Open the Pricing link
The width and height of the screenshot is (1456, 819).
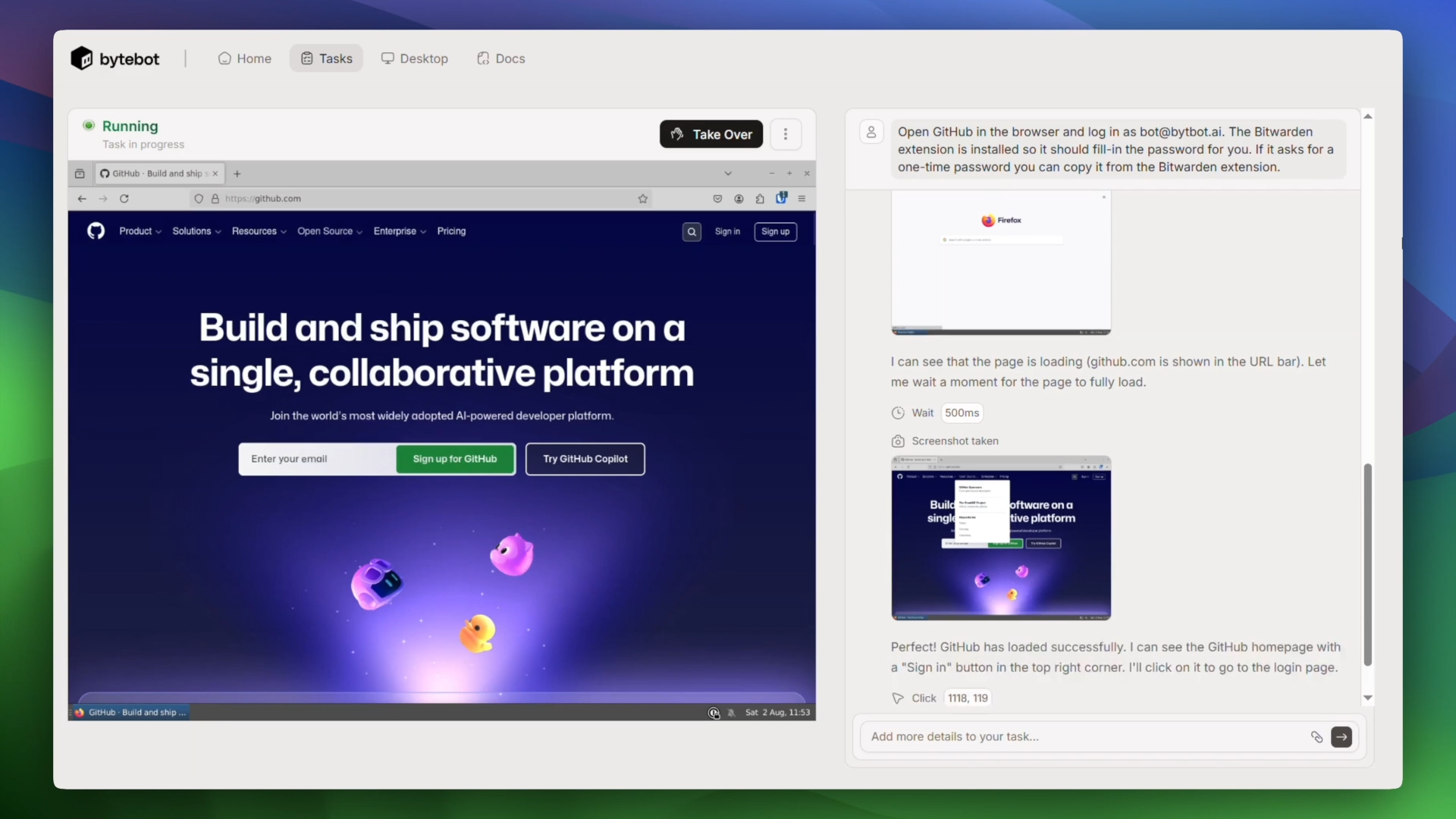(x=451, y=231)
